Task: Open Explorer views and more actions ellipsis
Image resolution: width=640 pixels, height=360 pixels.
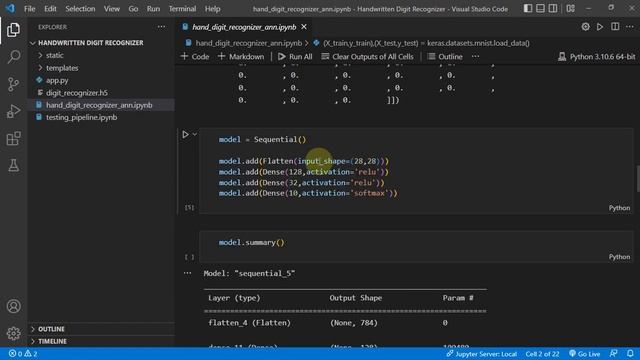Action: pyautogui.click(x=162, y=27)
